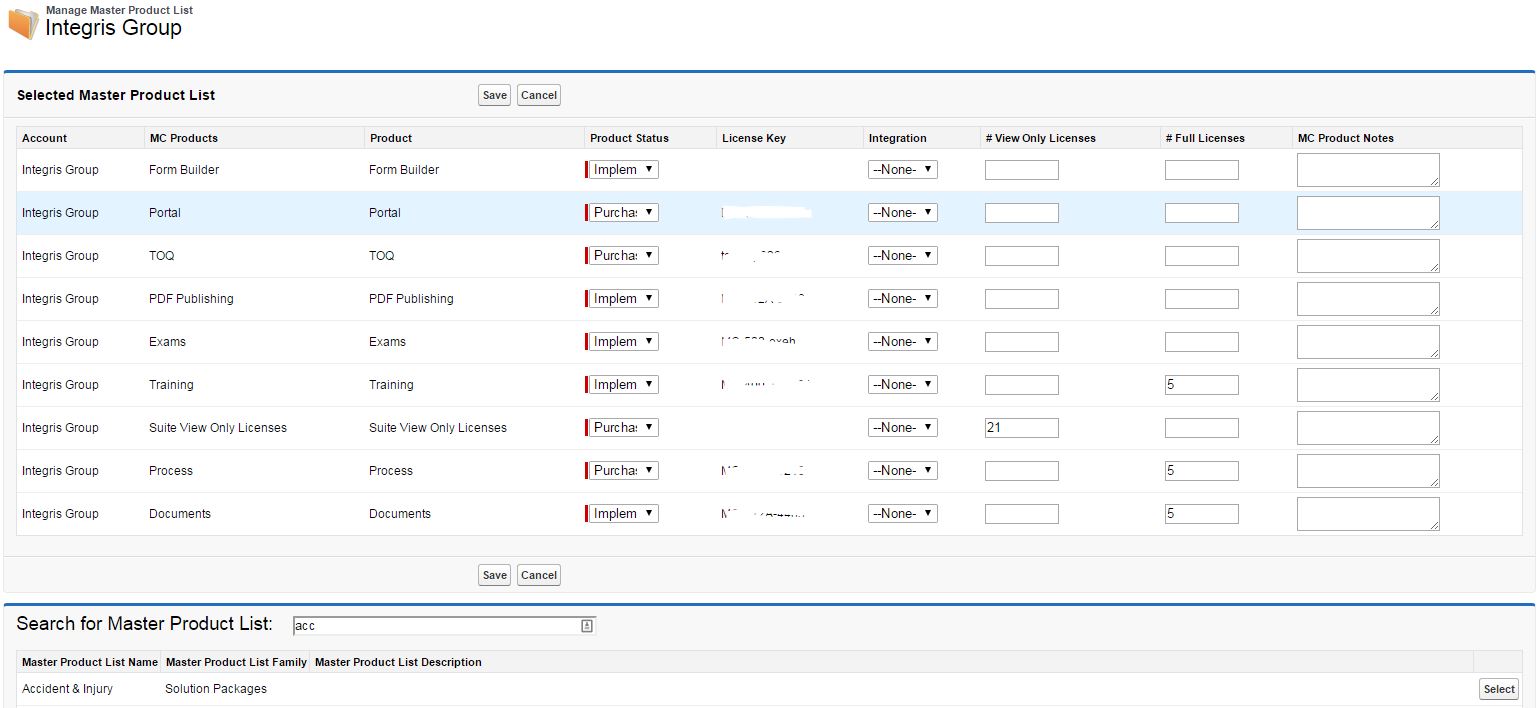Click MC Product Notes box for Exams row
Viewport: 1540px width, 708px height.
(x=1367, y=342)
